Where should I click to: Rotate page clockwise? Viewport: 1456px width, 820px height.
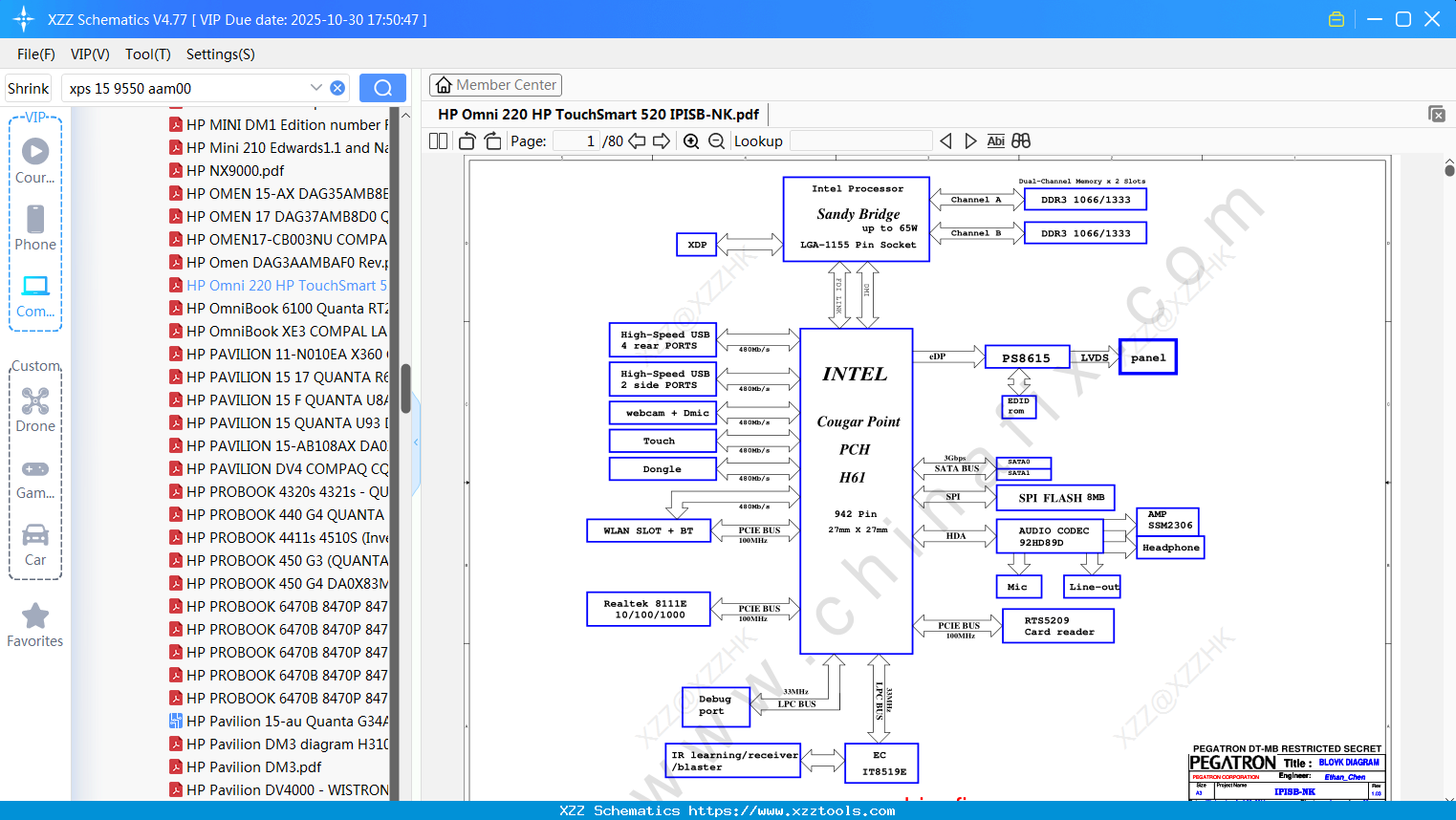click(x=492, y=141)
